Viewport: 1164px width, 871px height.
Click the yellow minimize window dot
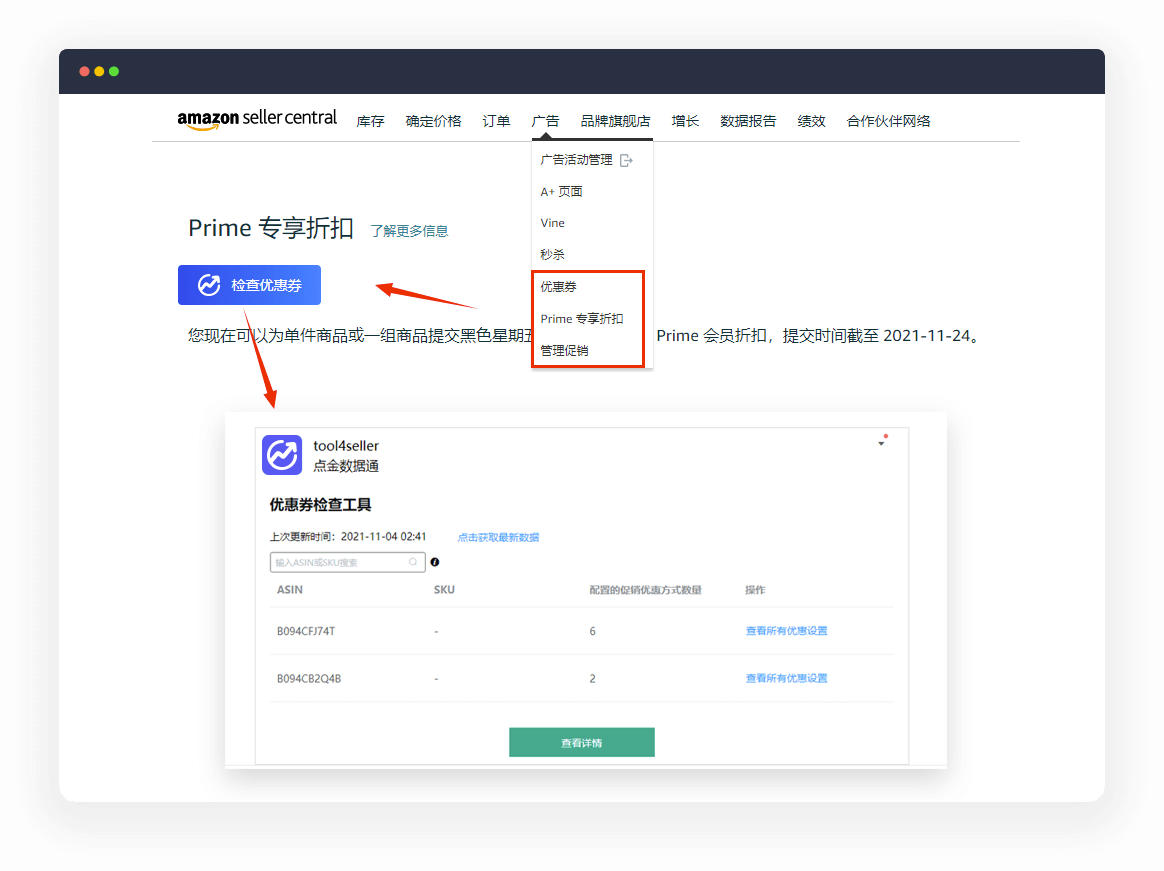[99, 71]
